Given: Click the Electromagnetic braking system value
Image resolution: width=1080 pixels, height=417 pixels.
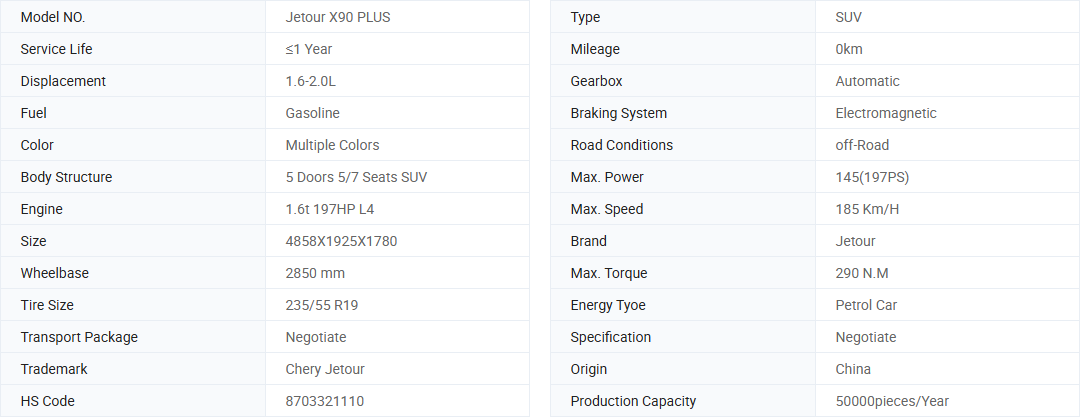Looking at the screenshot, I should tap(886, 113).
